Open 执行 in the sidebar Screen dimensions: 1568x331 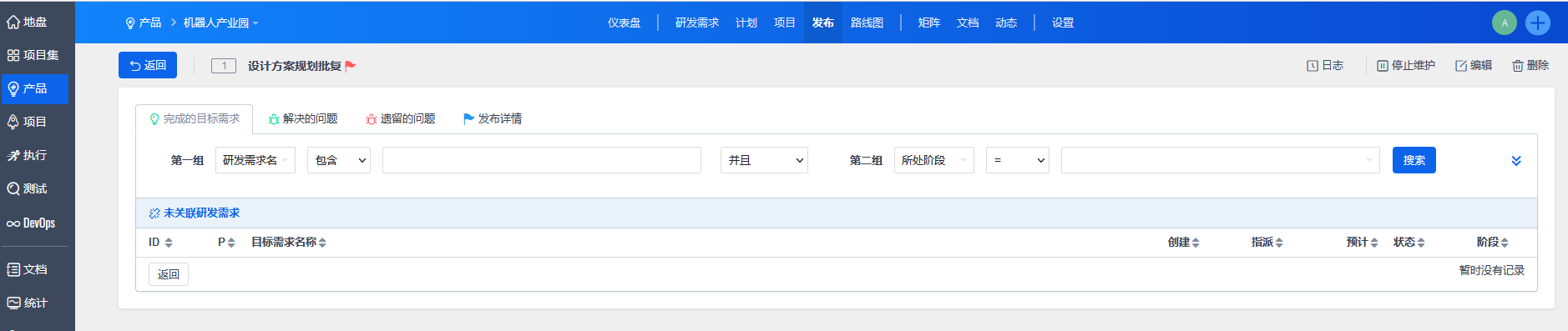(x=27, y=155)
